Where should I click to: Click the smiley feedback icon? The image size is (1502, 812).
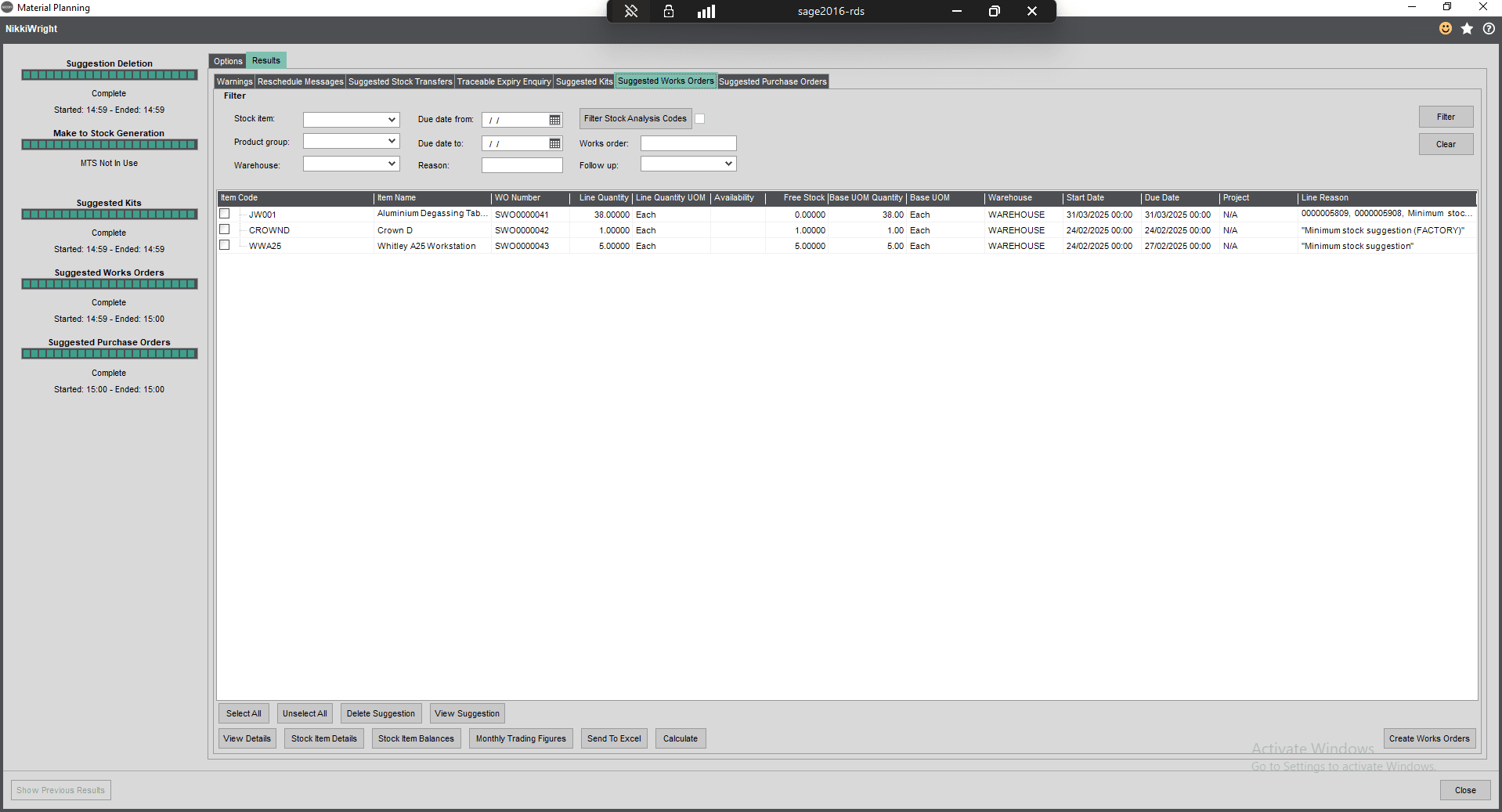(x=1446, y=28)
